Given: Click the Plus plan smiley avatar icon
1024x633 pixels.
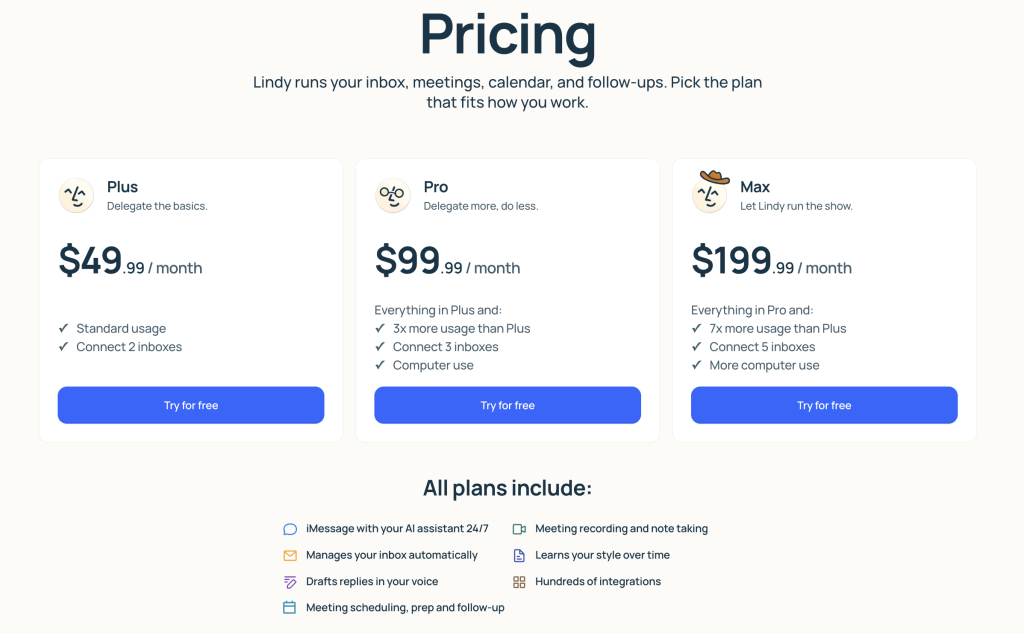Looking at the screenshot, I should (76, 195).
